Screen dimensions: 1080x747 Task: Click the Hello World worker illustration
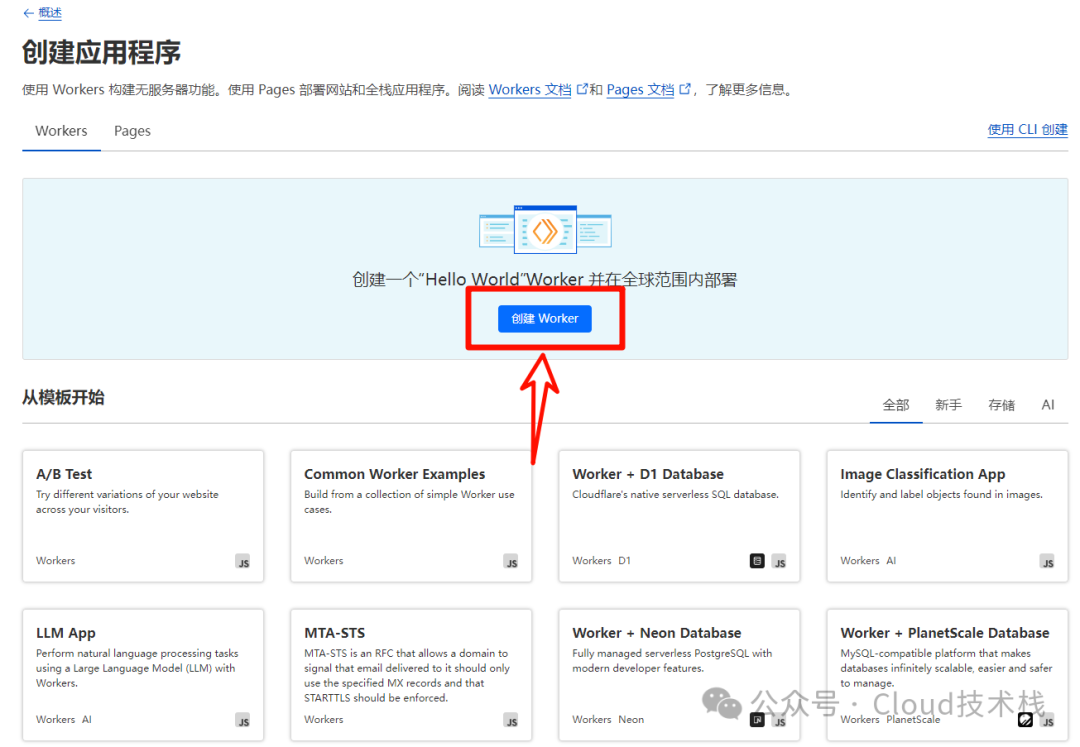click(546, 230)
